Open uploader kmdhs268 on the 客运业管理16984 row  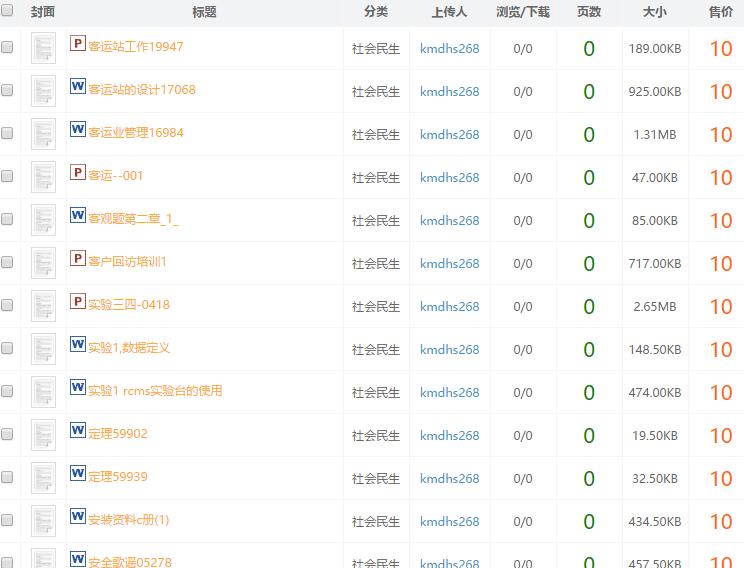[x=449, y=134]
